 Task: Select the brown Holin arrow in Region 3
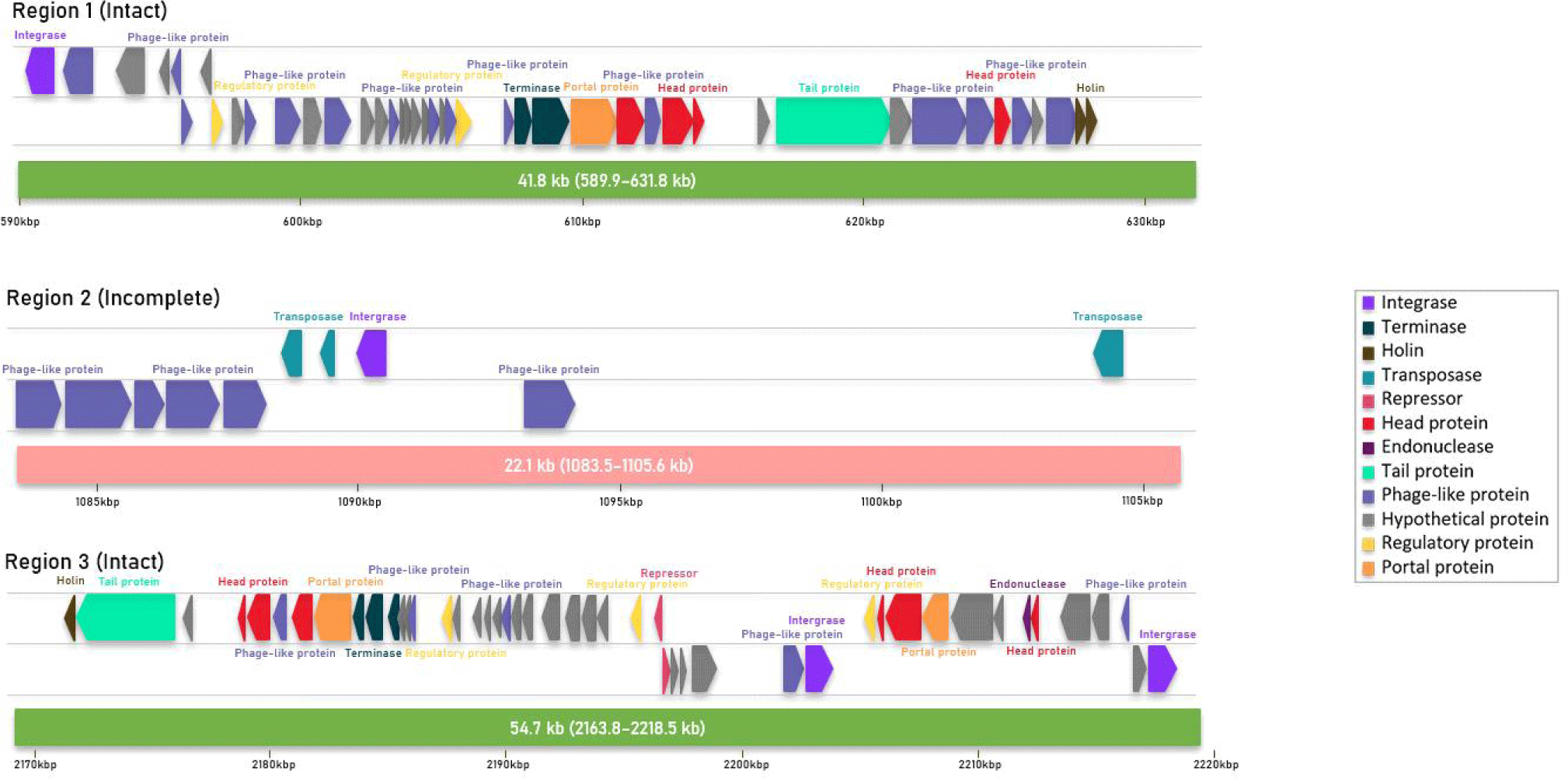(71, 617)
